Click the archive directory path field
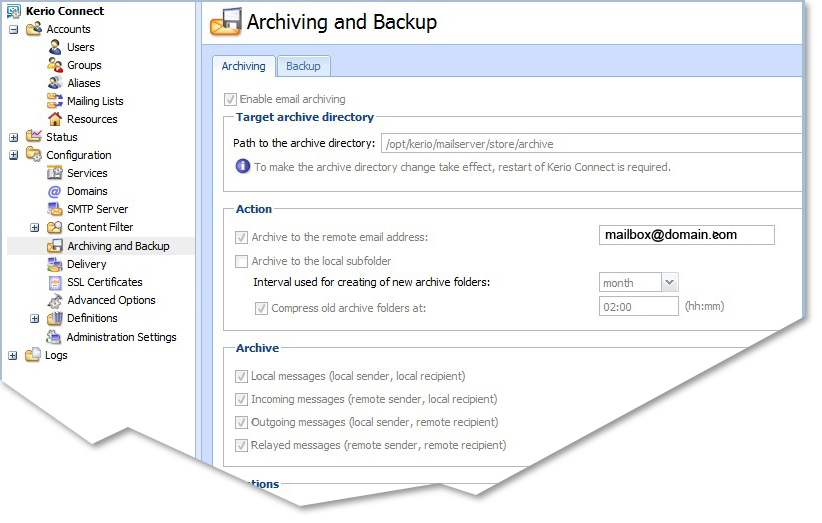 (592, 144)
